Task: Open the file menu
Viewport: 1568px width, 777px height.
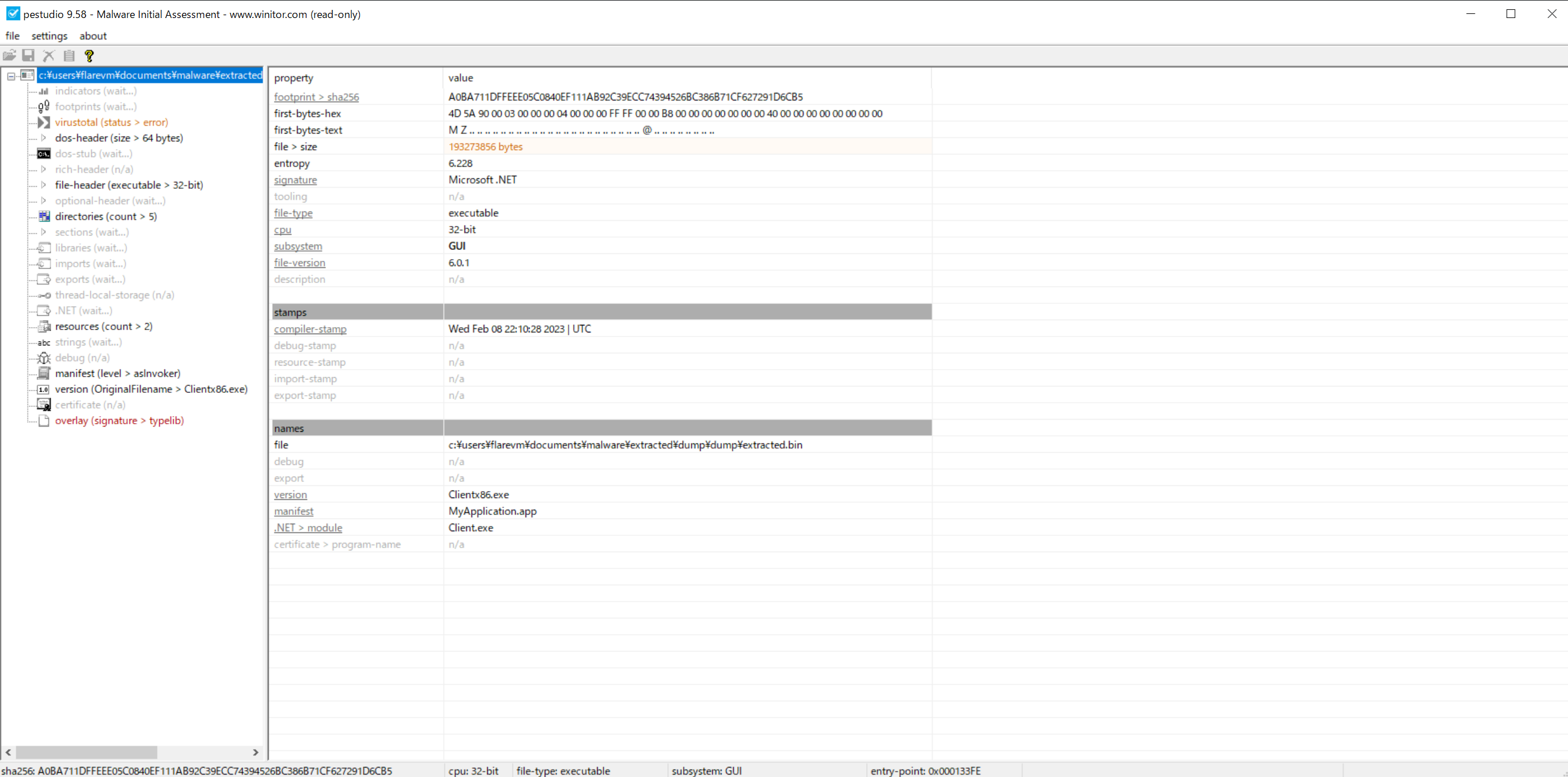Action: [12, 36]
